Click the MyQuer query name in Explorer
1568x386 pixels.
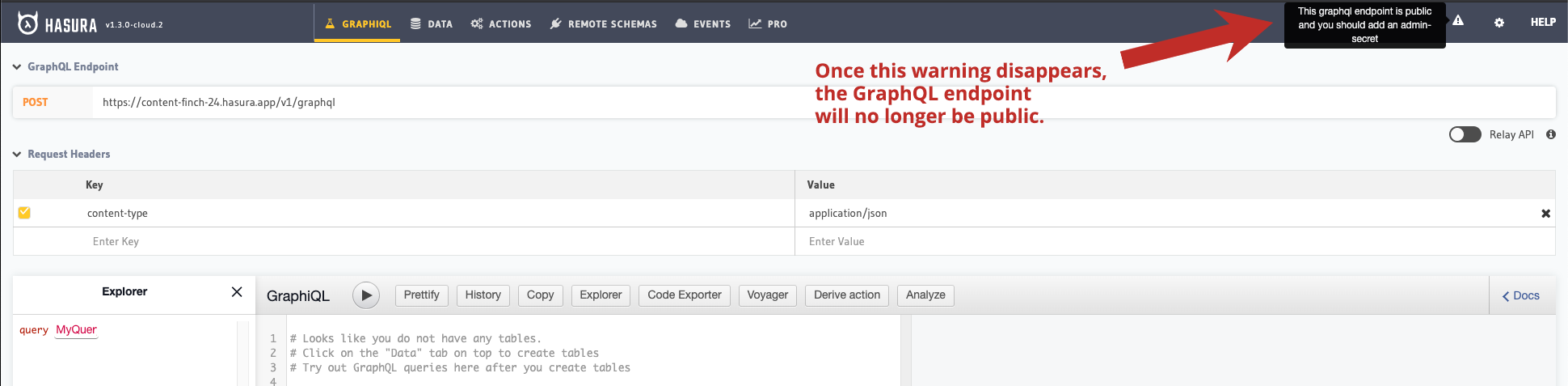[76, 329]
